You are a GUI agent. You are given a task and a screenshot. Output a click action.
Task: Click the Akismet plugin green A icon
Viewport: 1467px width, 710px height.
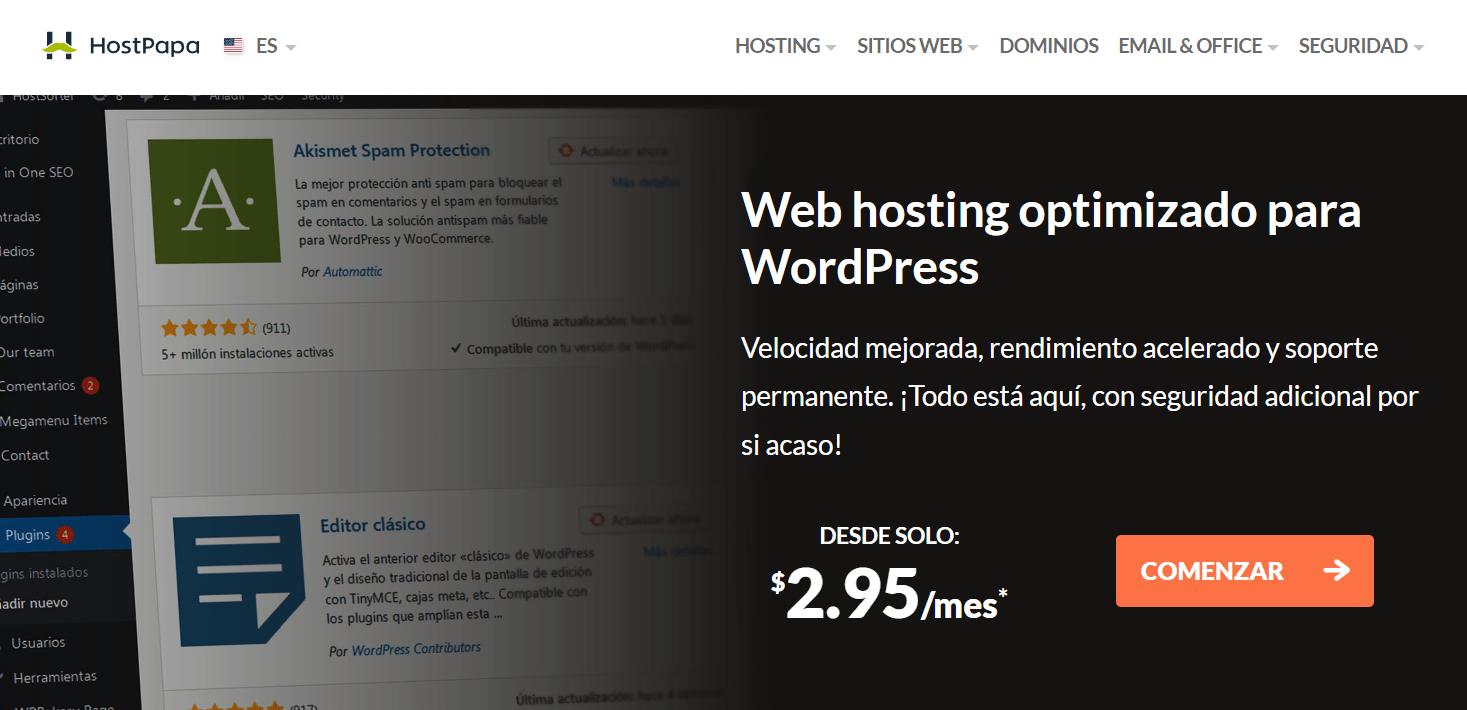click(214, 201)
